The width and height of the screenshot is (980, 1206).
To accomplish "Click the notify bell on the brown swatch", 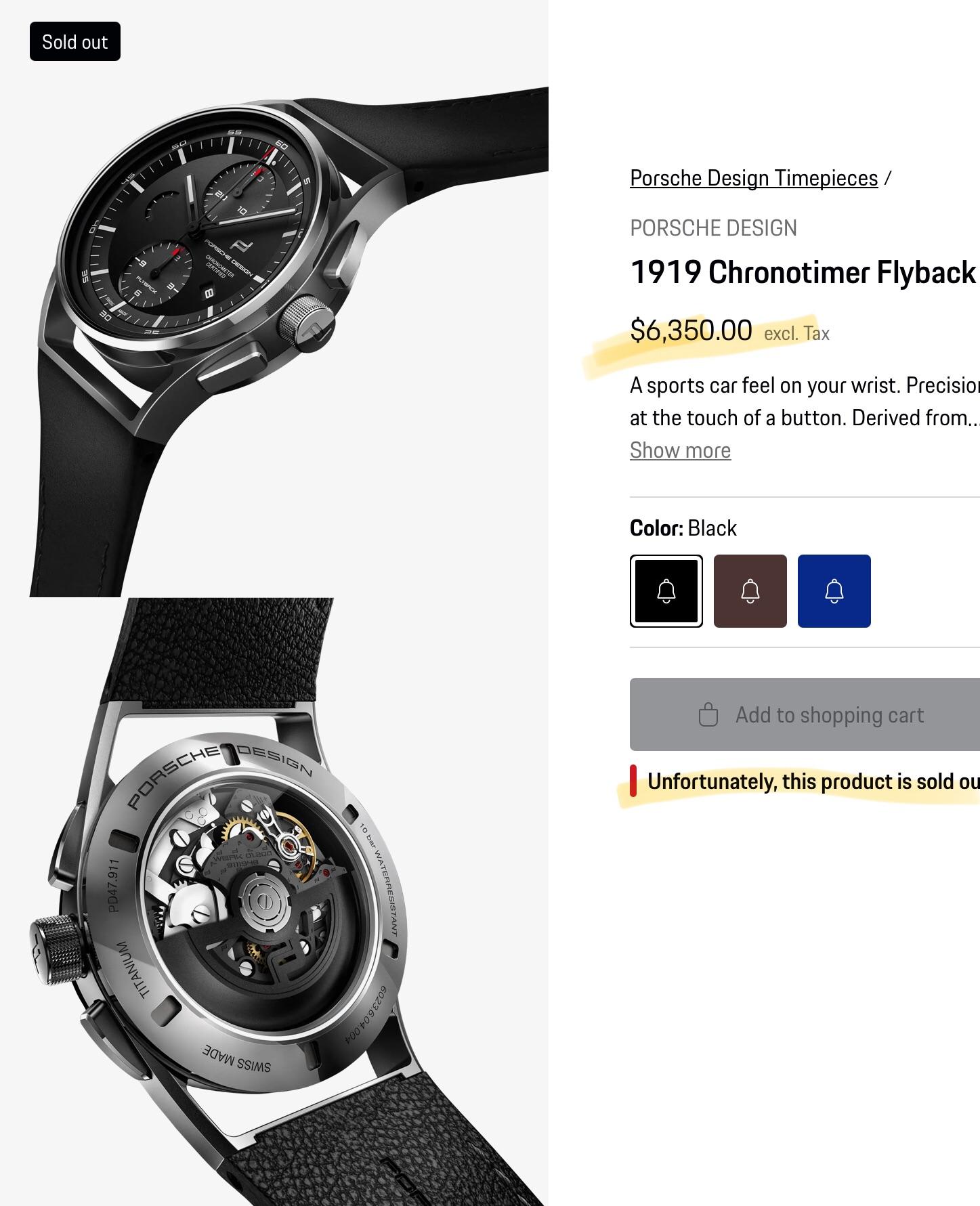I will pyautogui.click(x=750, y=591).
